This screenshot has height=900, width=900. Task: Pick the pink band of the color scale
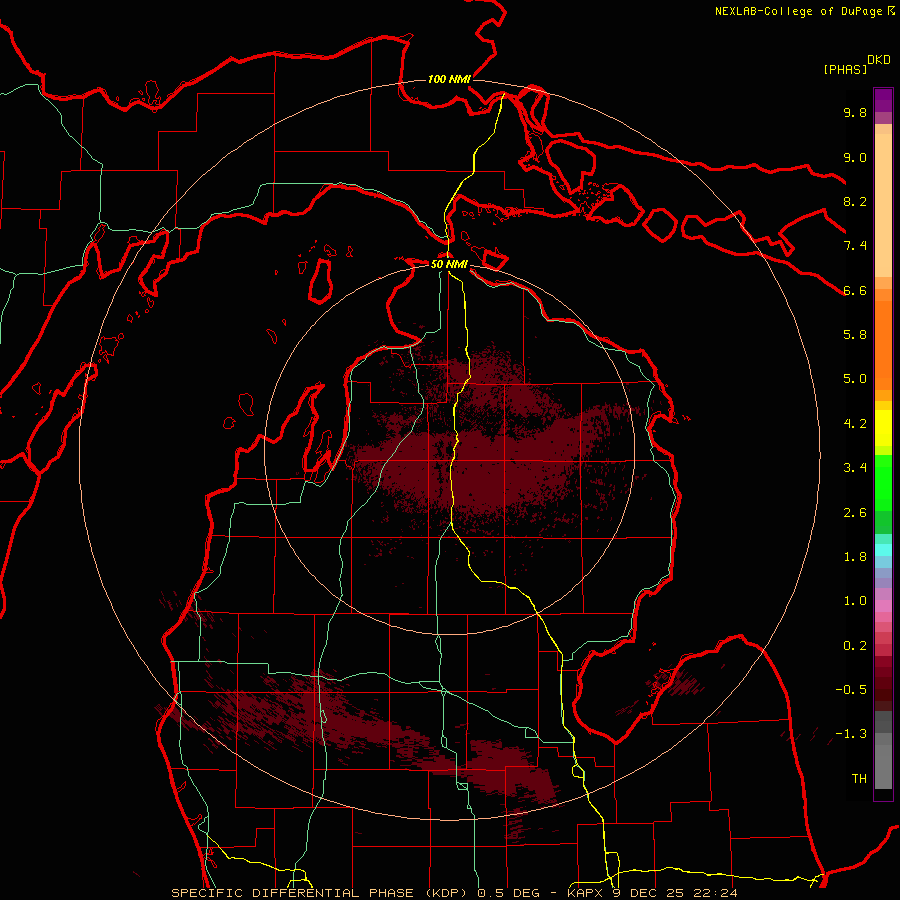pos(883,606)
